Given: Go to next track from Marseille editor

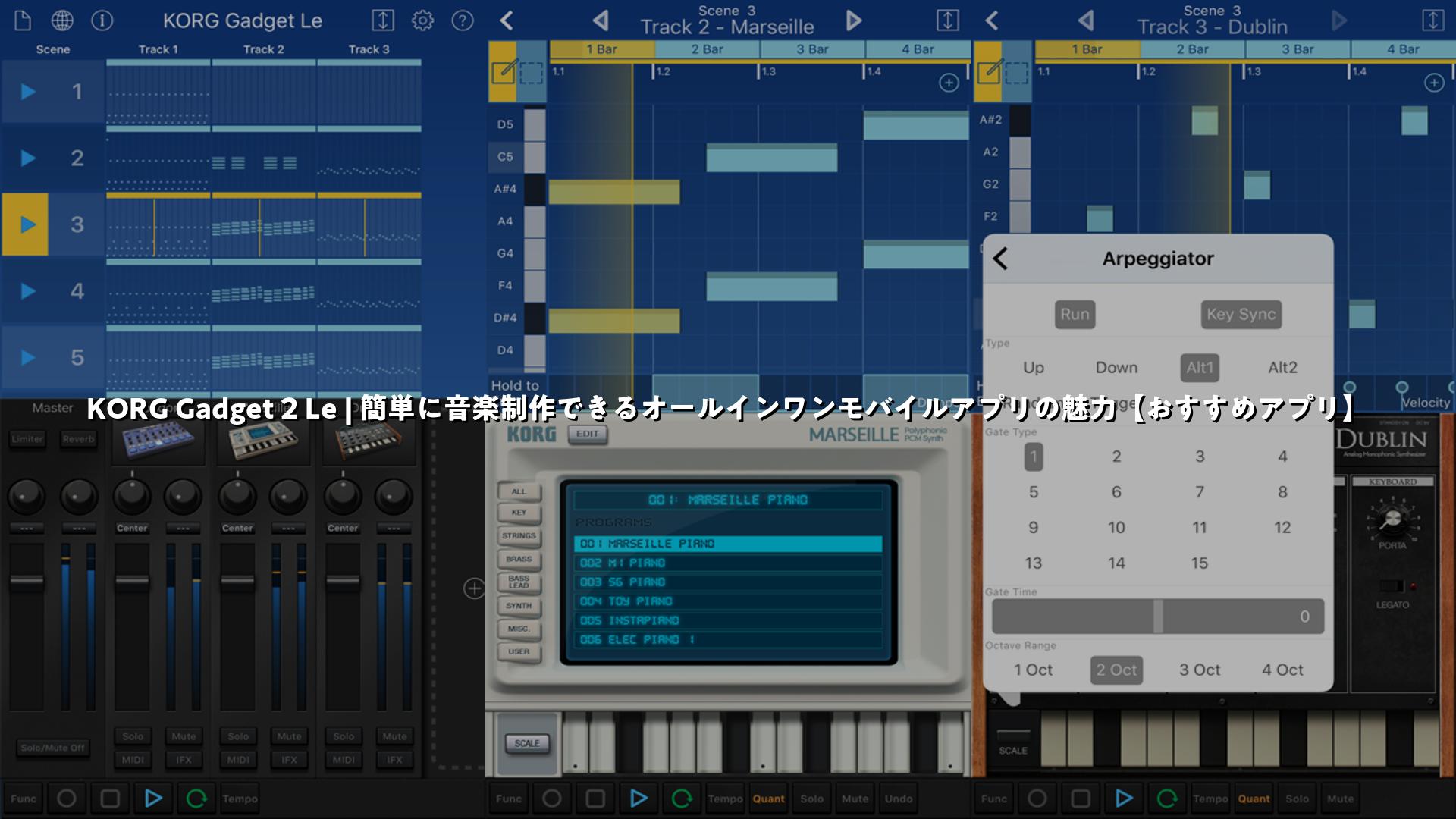Looking at the screenshot, I should click(854, 20).
